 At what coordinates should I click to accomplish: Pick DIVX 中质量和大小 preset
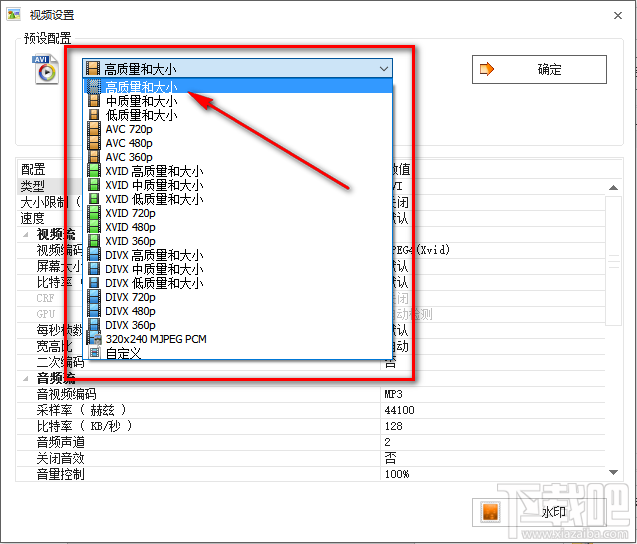click(x=238, y=269)
